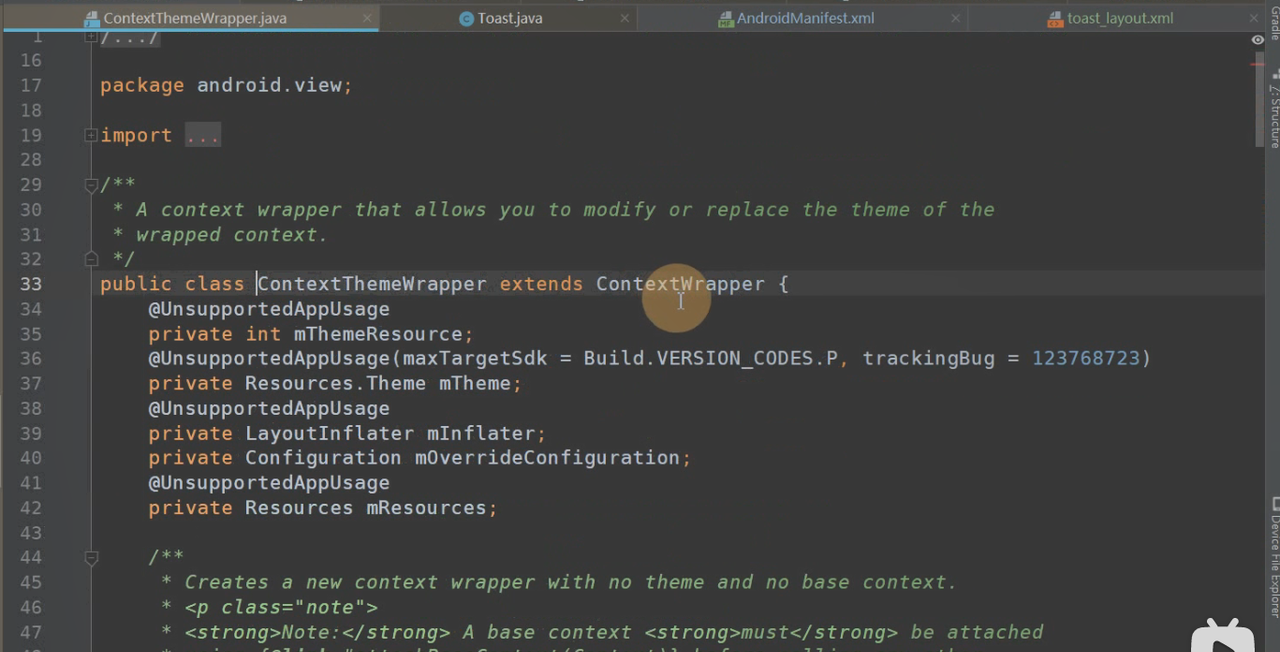This screenshot has width=1280, height=652.
Task: Click the tracking bug number 123768723
Action: [1086, 358]
